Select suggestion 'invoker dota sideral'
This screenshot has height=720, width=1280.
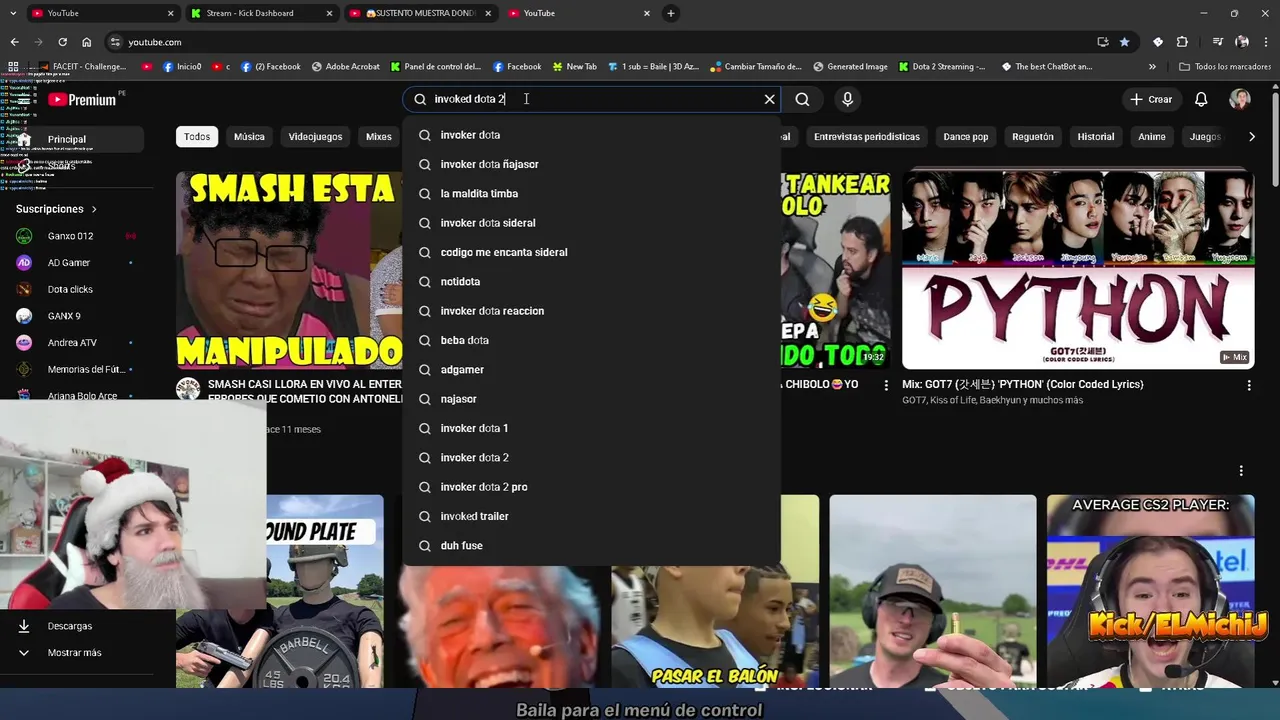pos(591,223)
